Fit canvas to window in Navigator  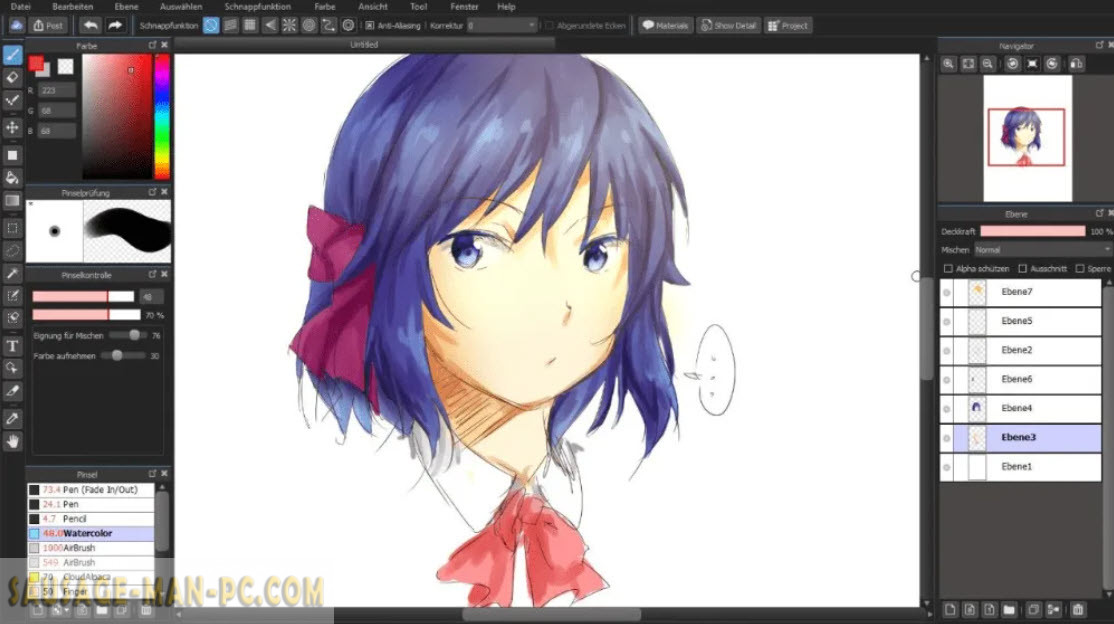tap(968, 64)
